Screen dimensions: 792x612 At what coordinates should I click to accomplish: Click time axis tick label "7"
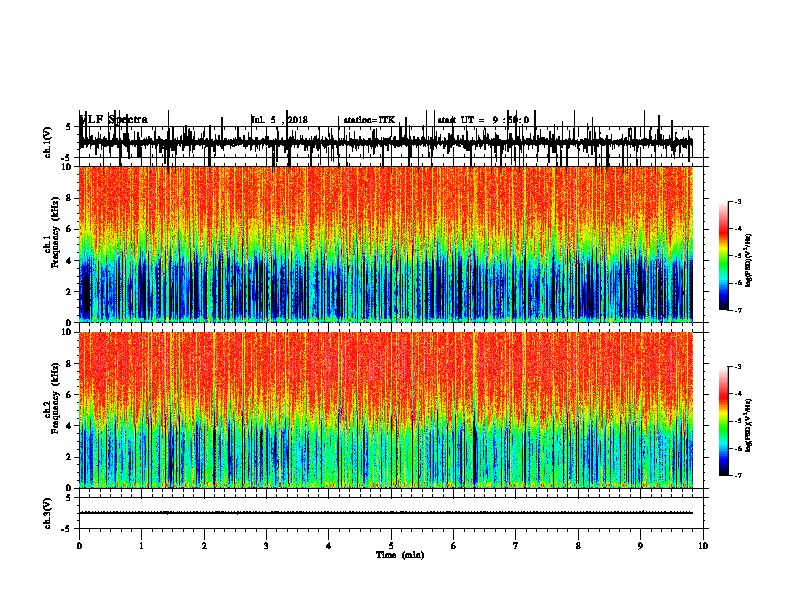516,546
